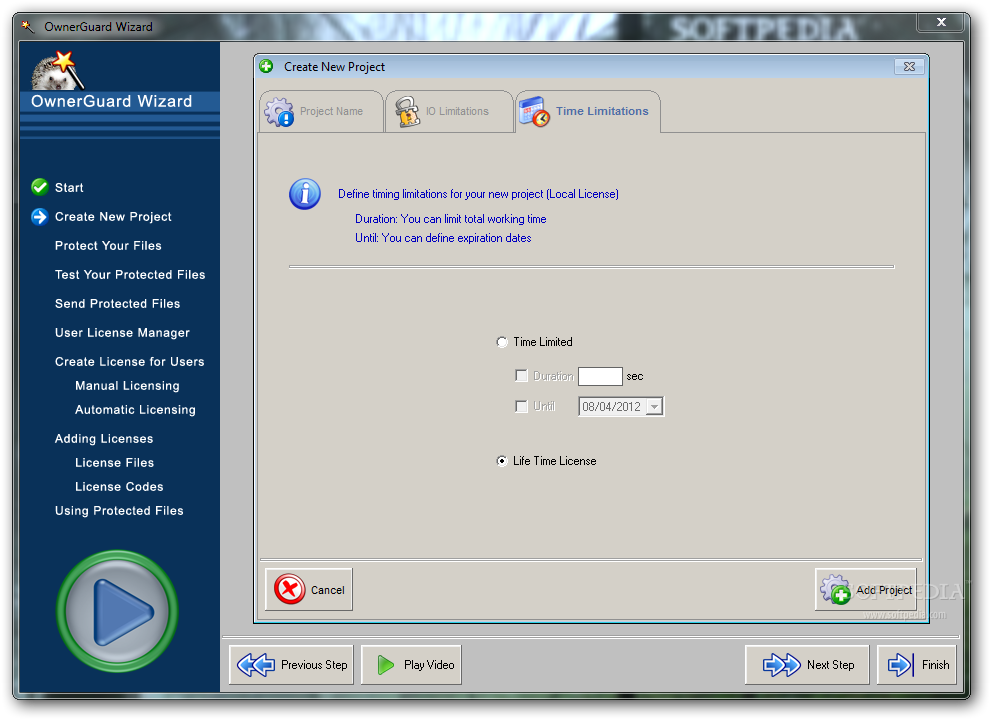Click the double right arrow Next Step icon

782,665
